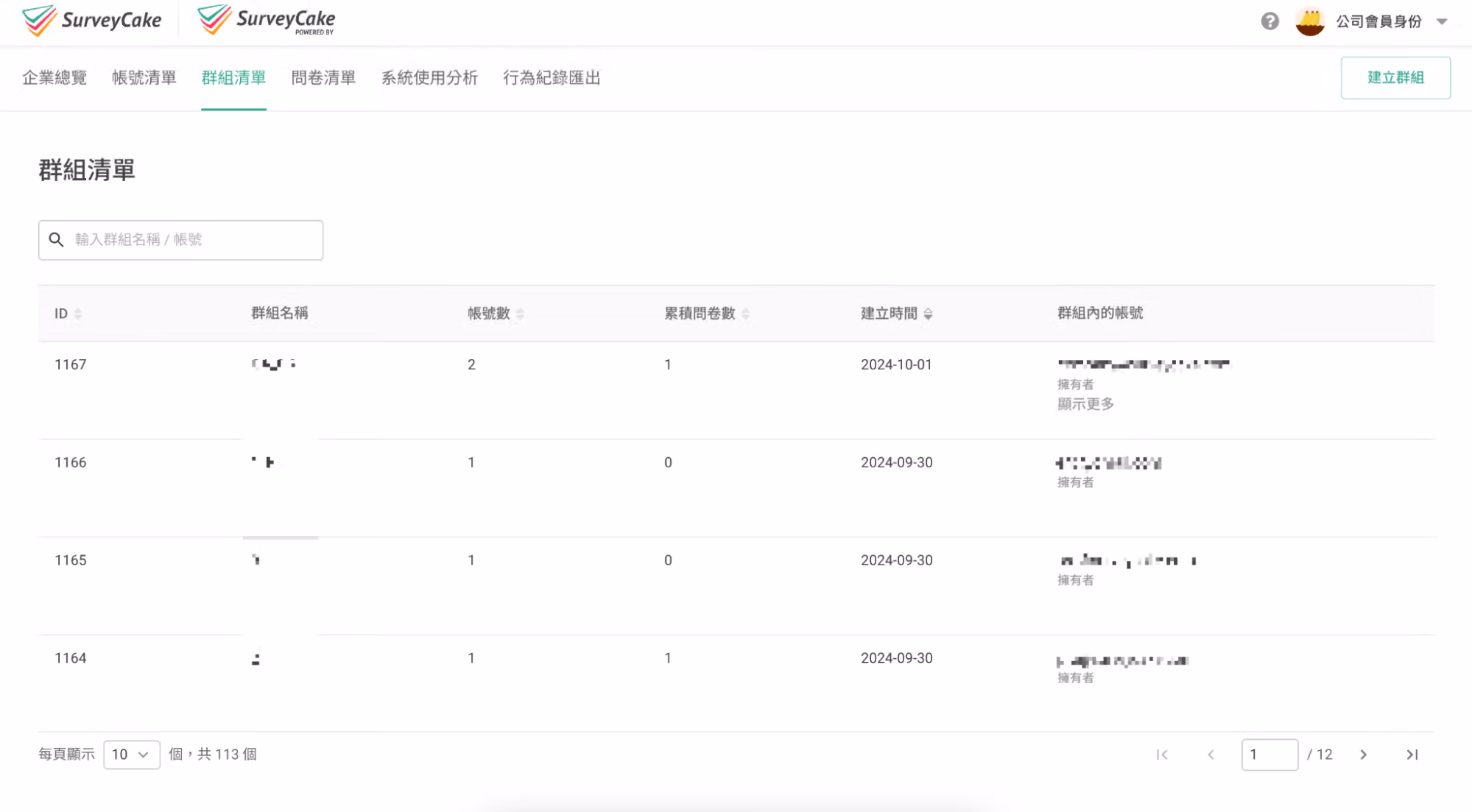Select the ID cell 1166
Viewport: 1472px width, 812px height.
(x=71, y=462)
